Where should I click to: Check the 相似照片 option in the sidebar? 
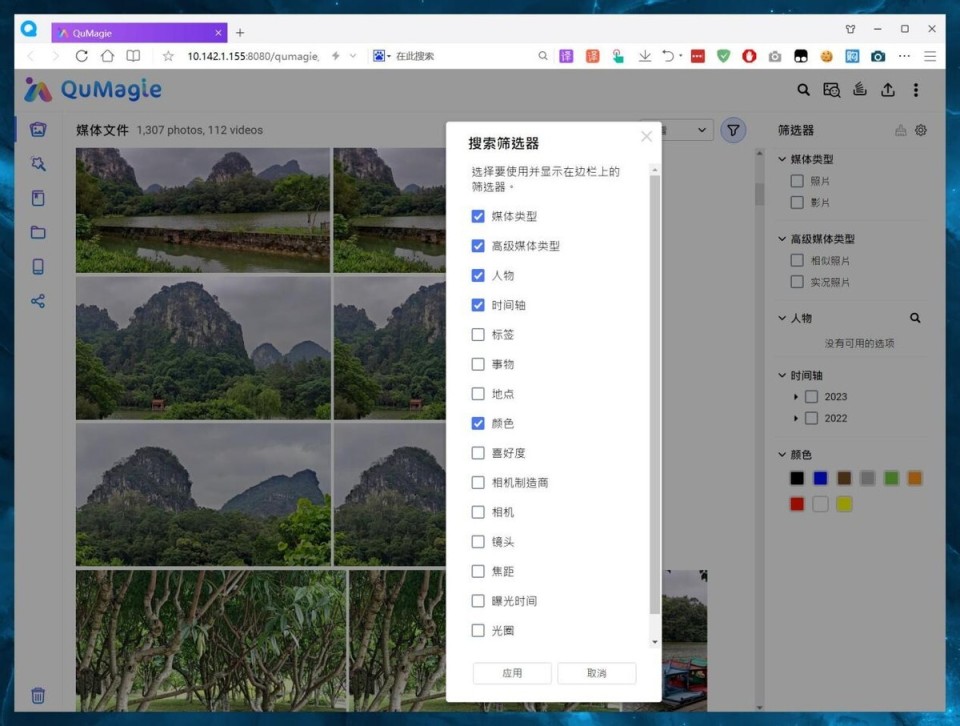[x=797, y=260]
